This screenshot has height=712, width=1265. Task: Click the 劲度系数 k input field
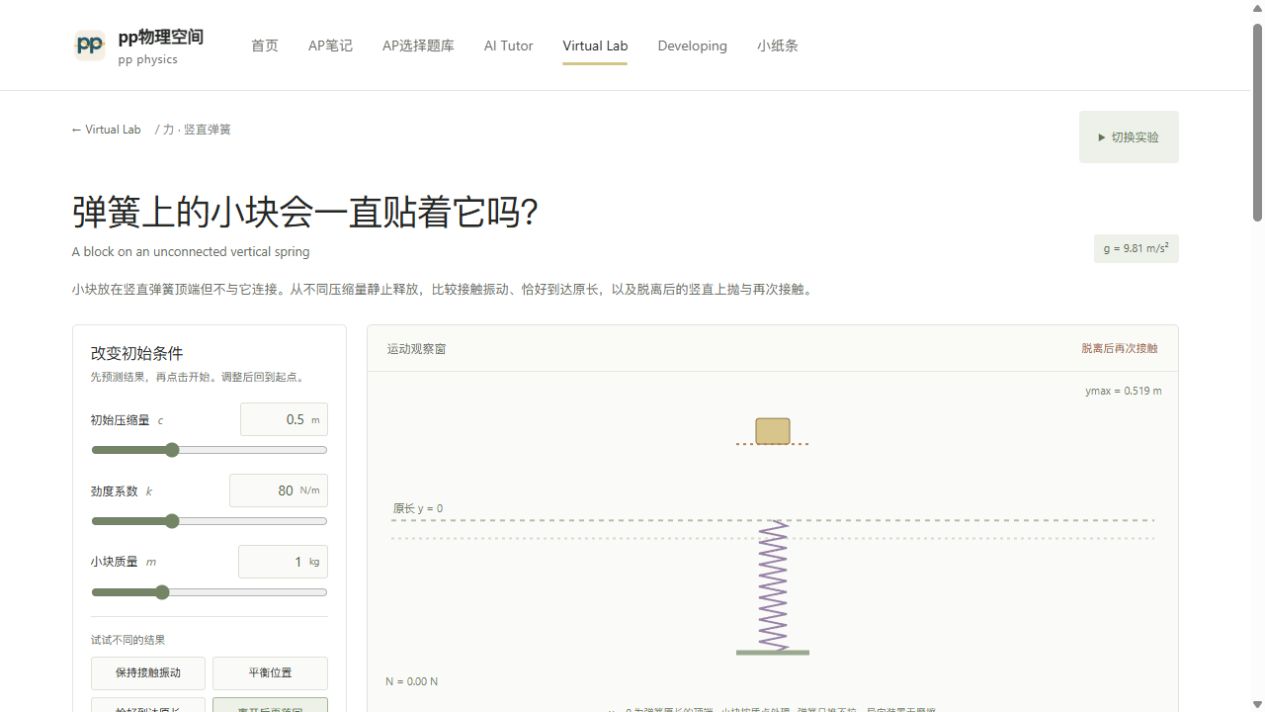click(x=278, y=491)
